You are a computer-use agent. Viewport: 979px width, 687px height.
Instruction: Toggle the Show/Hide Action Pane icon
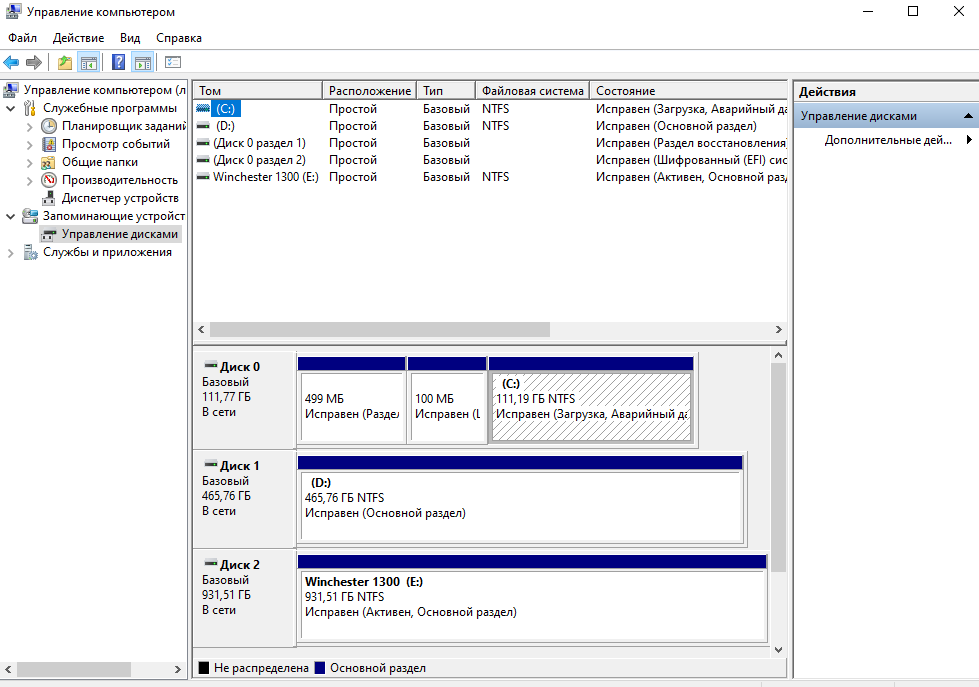click(143, 62)
